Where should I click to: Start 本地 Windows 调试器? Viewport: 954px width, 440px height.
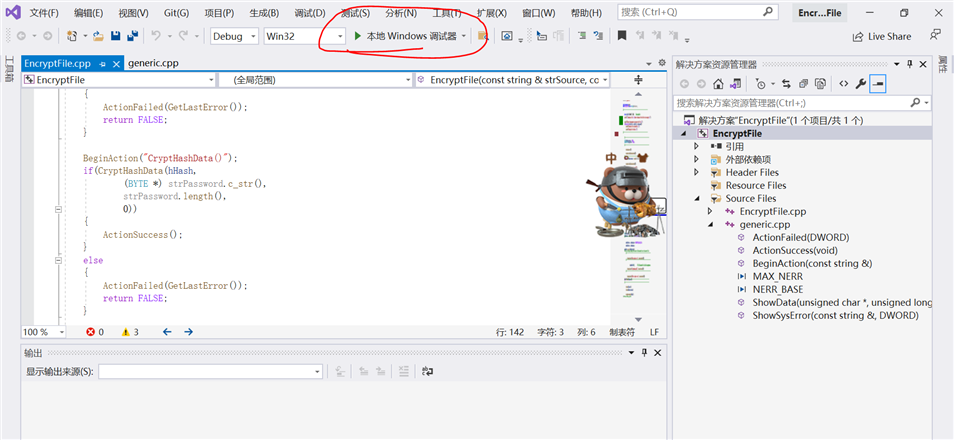coord(405,37)
